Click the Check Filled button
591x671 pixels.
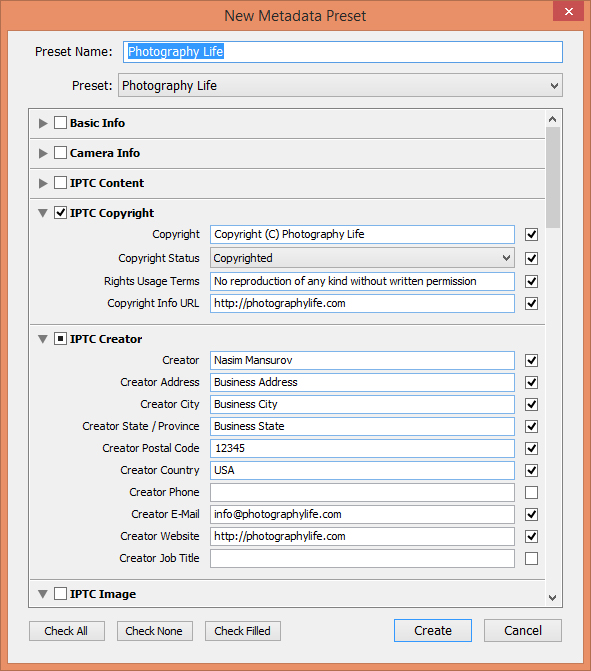(x=243, y=631)
